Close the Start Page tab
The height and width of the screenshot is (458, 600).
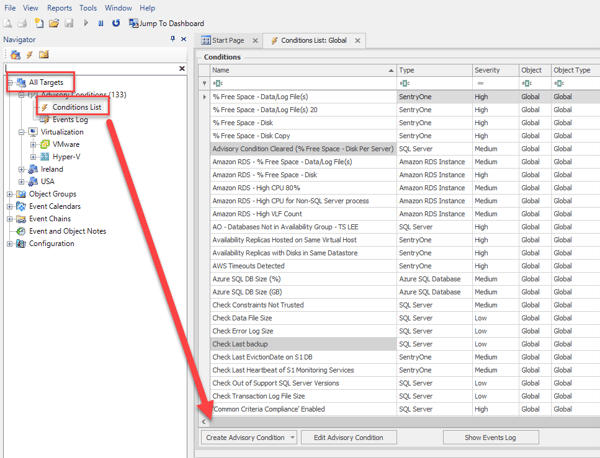(255, 41)
